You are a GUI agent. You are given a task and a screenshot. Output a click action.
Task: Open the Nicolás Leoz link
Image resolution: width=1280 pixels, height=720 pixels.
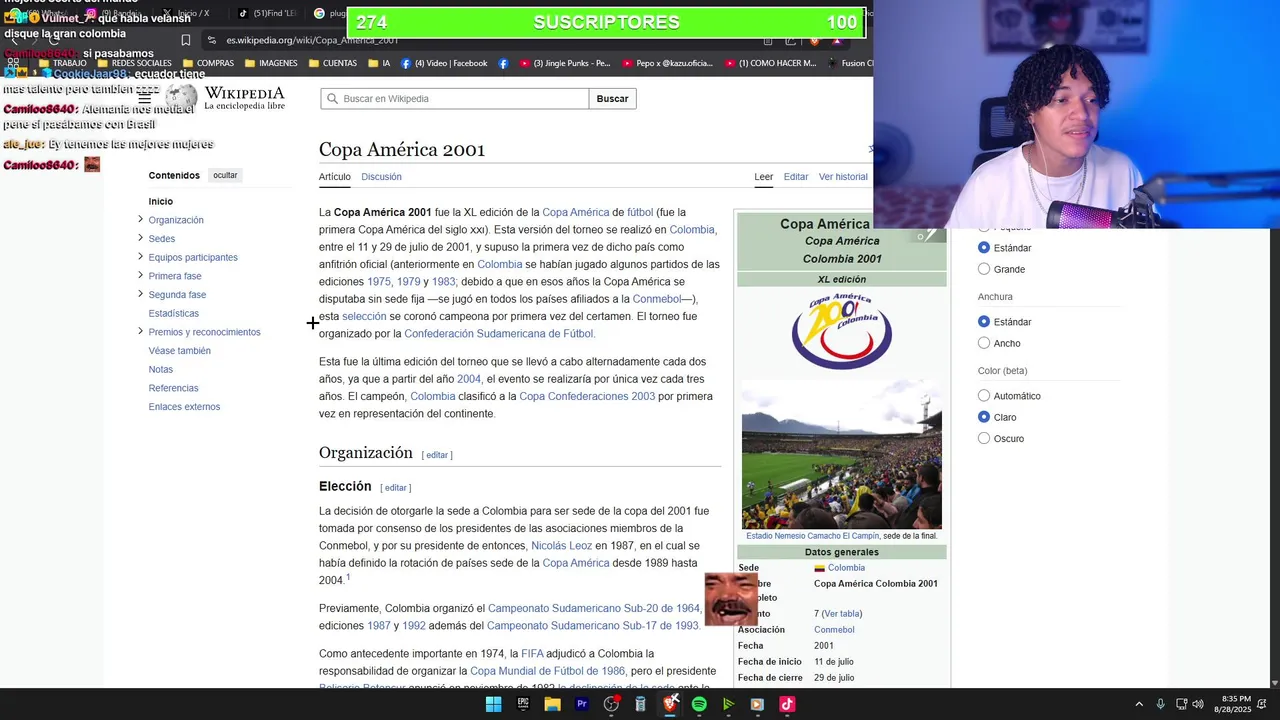coord(561,546)
